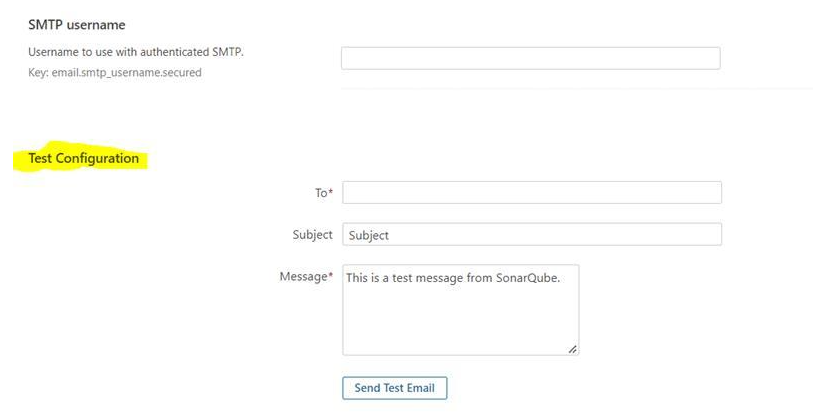Click the To* field label

click(324, 193)
